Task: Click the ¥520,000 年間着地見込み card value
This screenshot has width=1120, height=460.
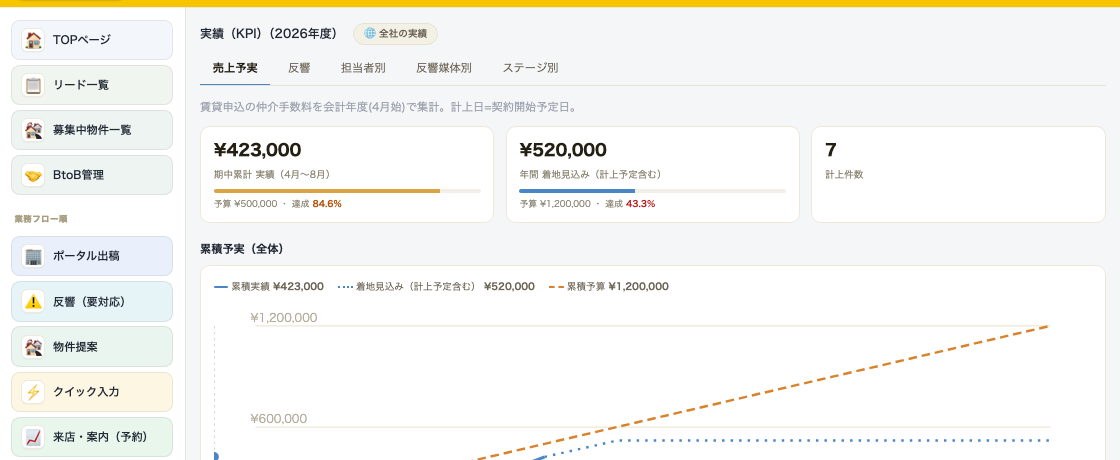Action: click(563, 150)
